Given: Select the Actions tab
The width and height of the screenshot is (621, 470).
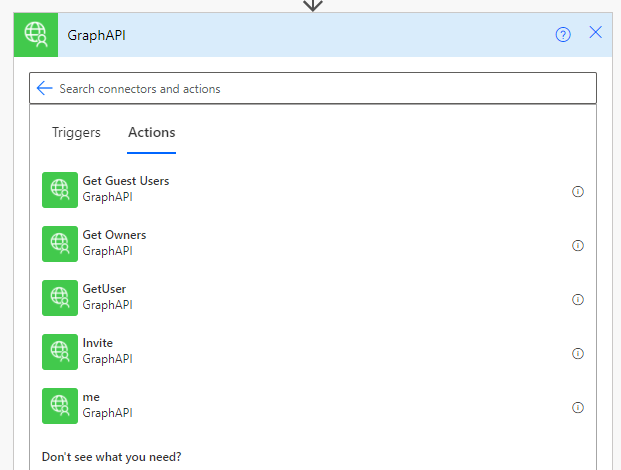Looking at the screenshot, I should pos(151,132).
